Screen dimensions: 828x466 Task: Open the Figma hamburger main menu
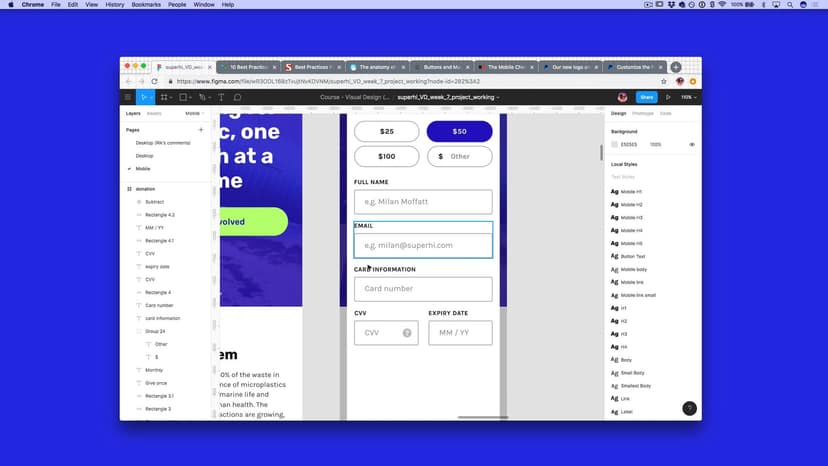coord(128,97)
